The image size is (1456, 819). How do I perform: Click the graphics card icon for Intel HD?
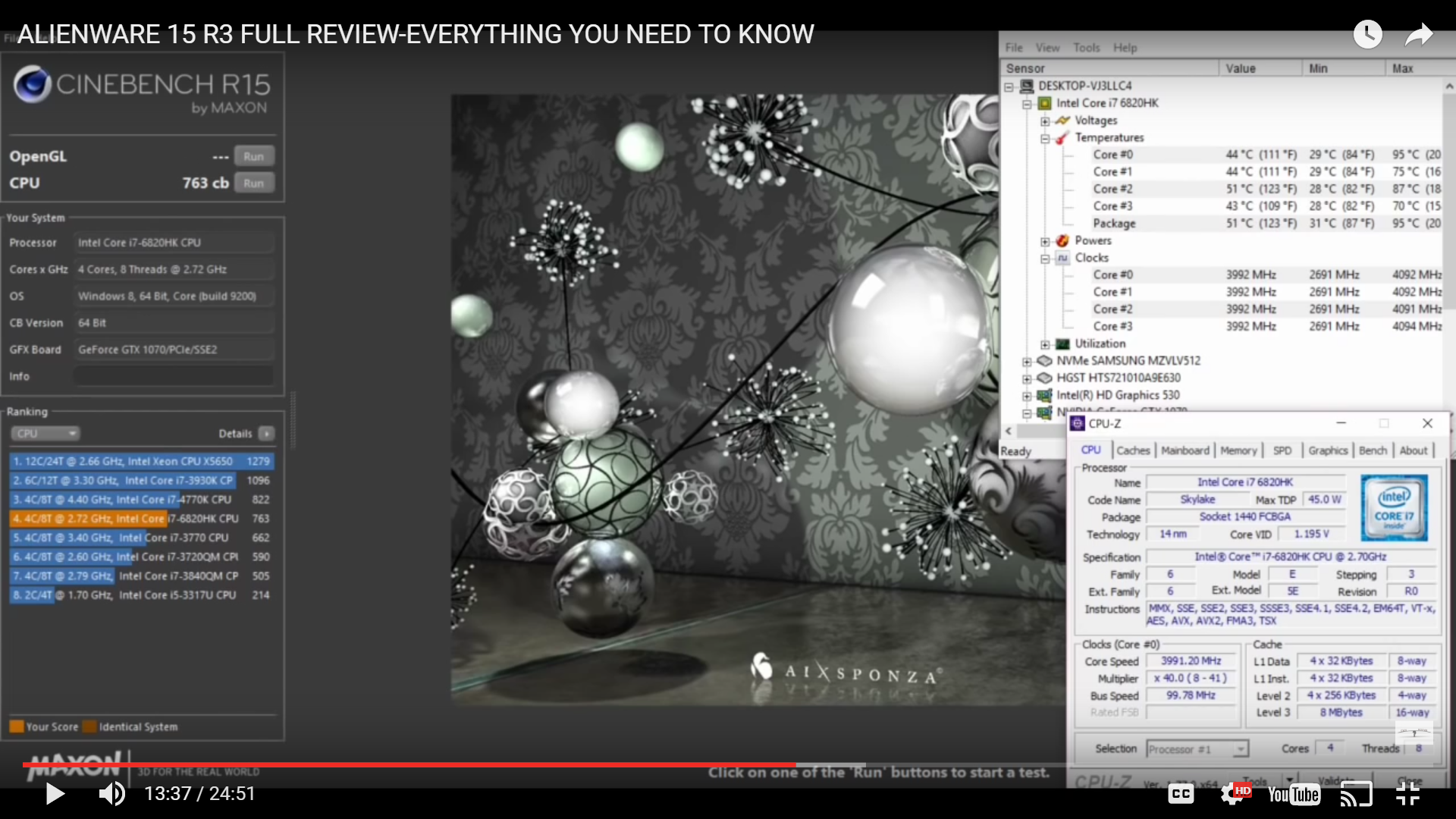[x=1045, y=395]
